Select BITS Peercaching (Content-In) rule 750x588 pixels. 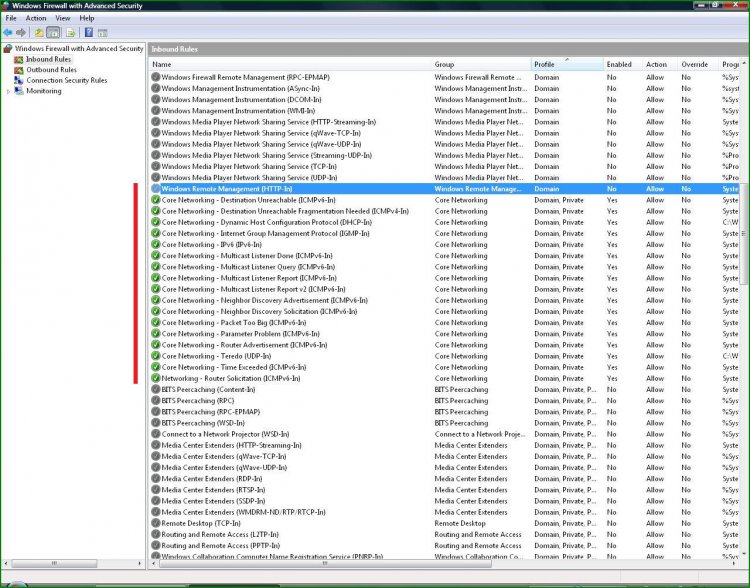click(x=445, y=389)
